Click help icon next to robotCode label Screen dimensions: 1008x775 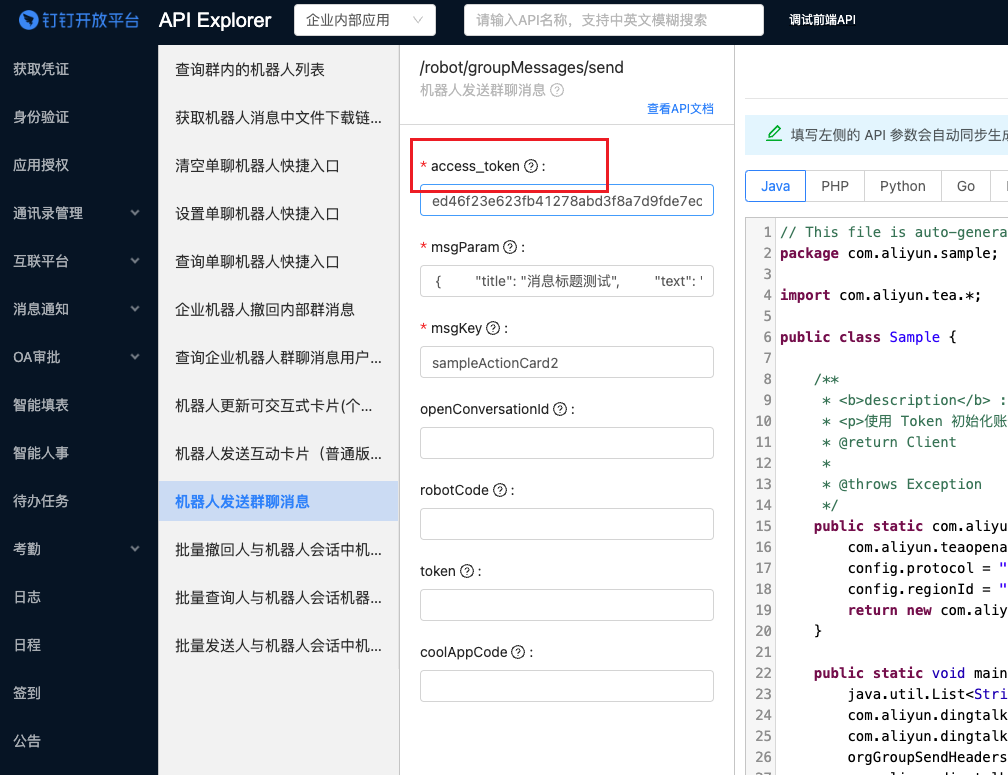500,490
